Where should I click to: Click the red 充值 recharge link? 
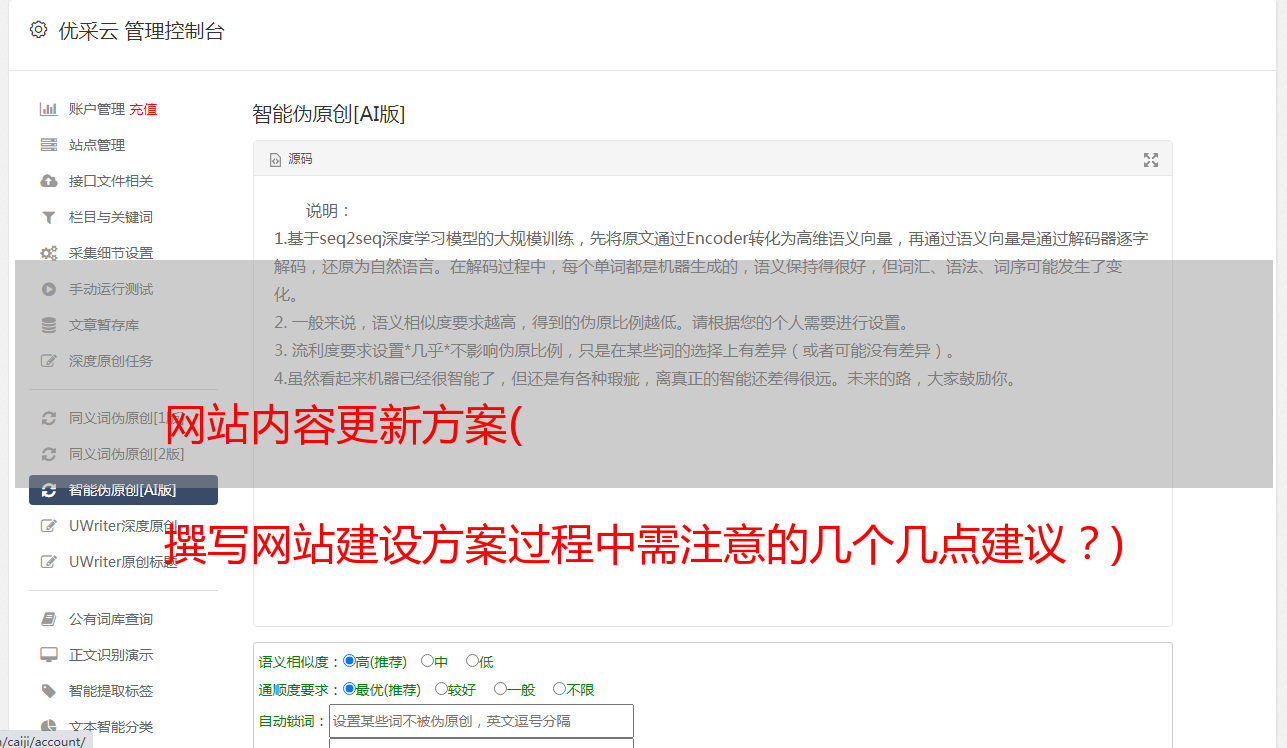click(x=143, y=109)
